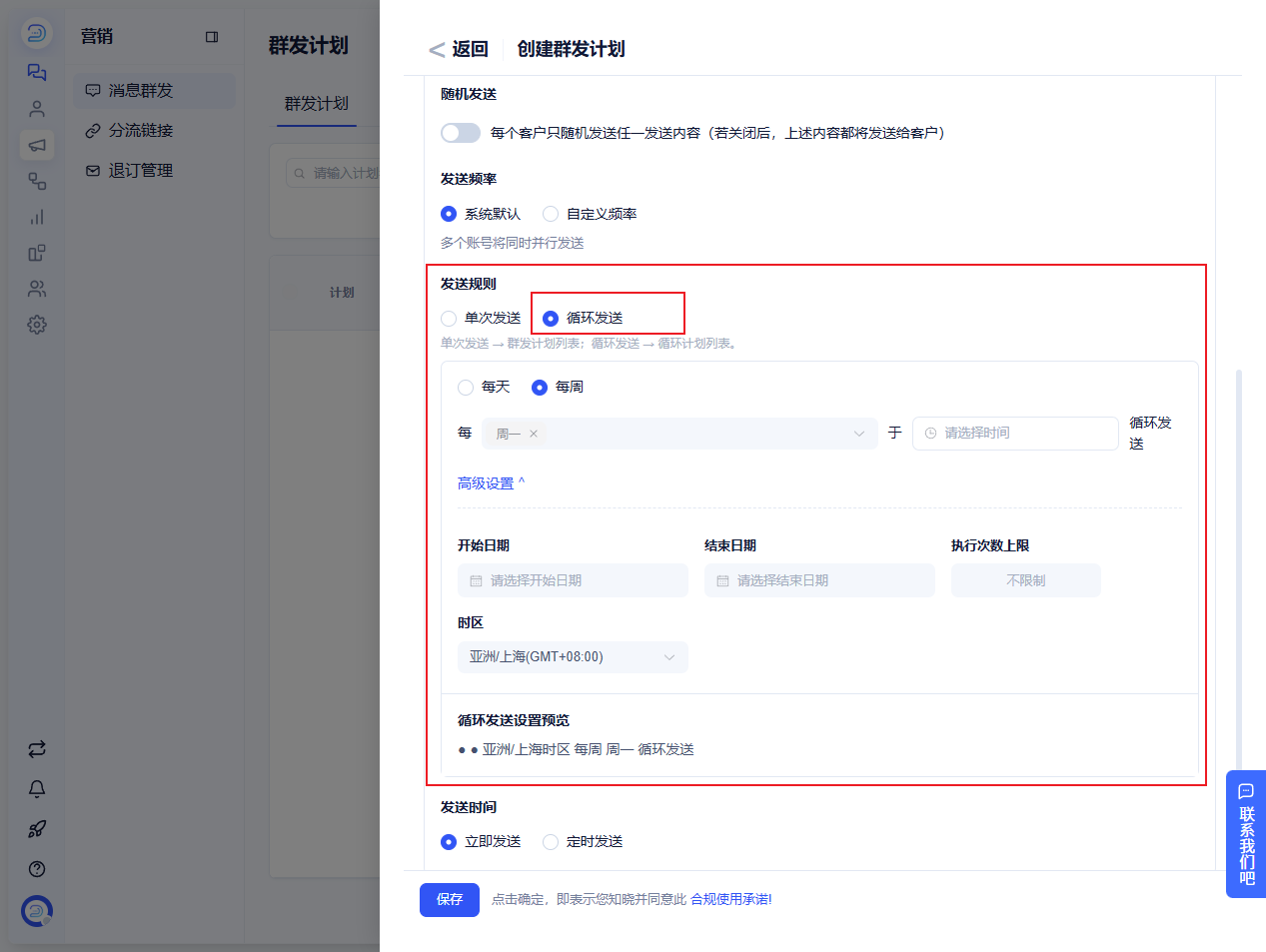
Task: Select the 立即发送 radio button
Action: pos(449,842)
